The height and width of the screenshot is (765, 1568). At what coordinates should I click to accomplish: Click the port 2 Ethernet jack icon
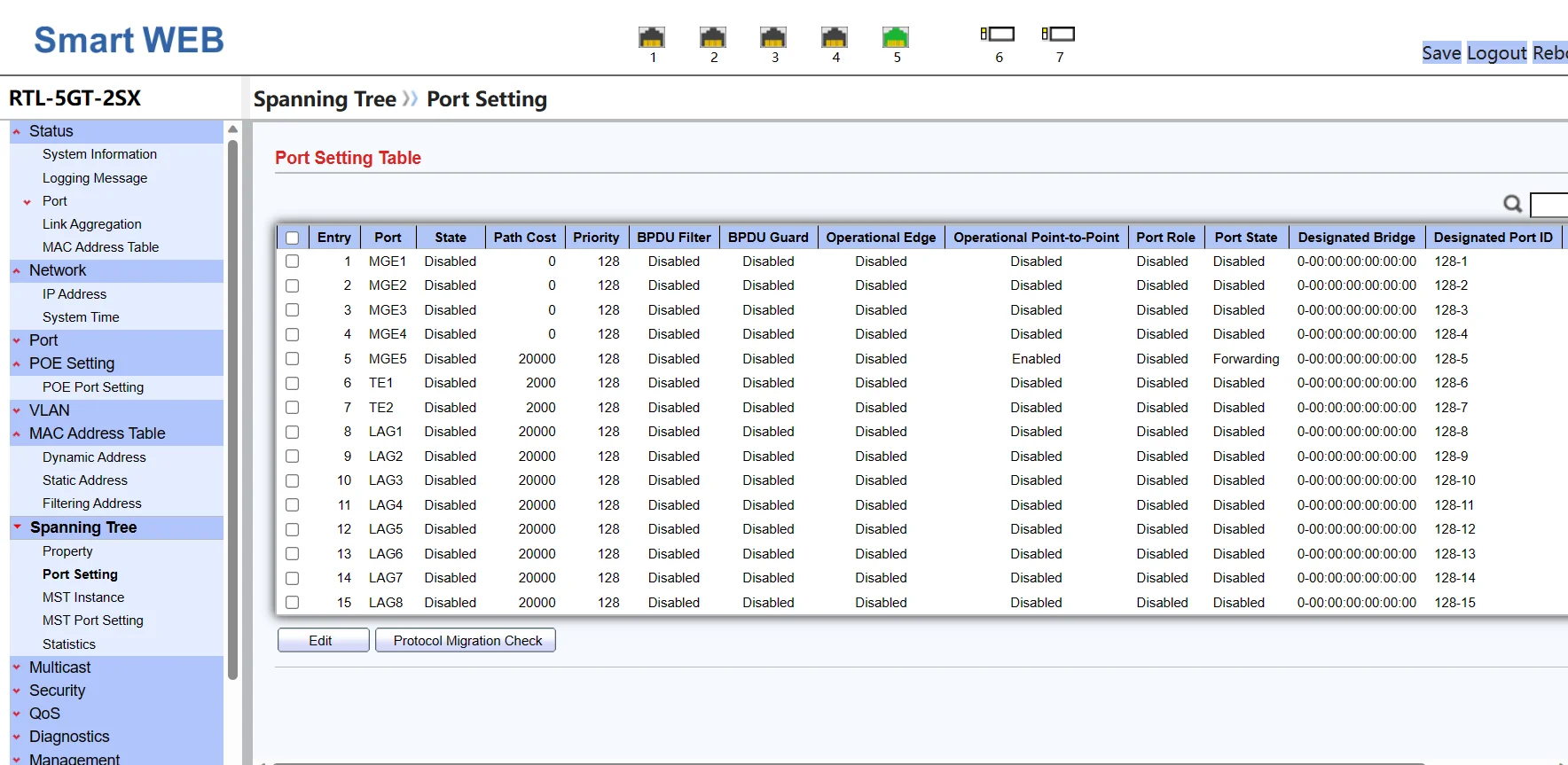click(x=713, y=37)
